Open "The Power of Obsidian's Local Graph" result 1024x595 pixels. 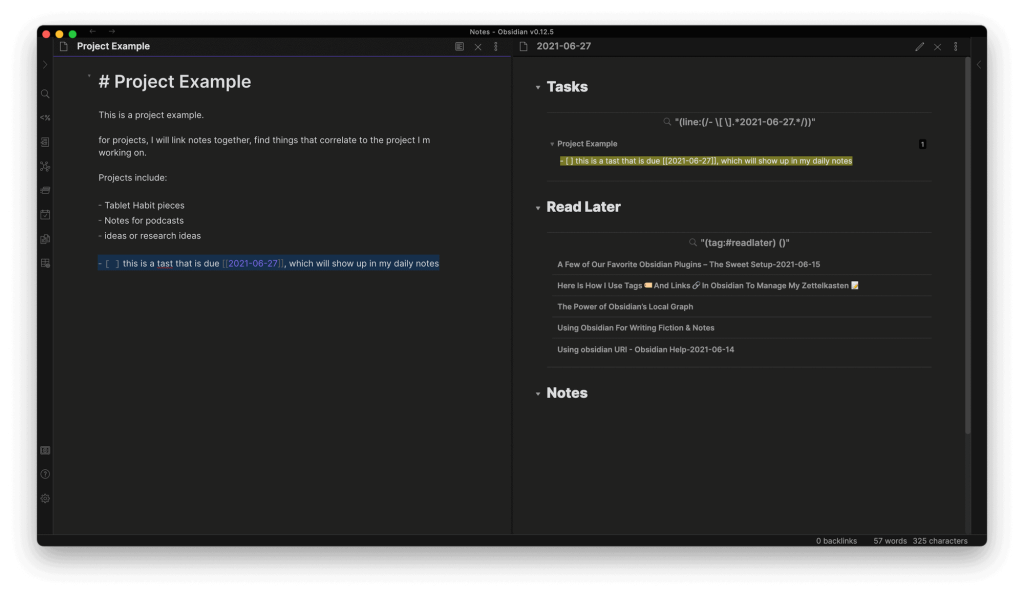pyautogui.click(x=625, y=307)
